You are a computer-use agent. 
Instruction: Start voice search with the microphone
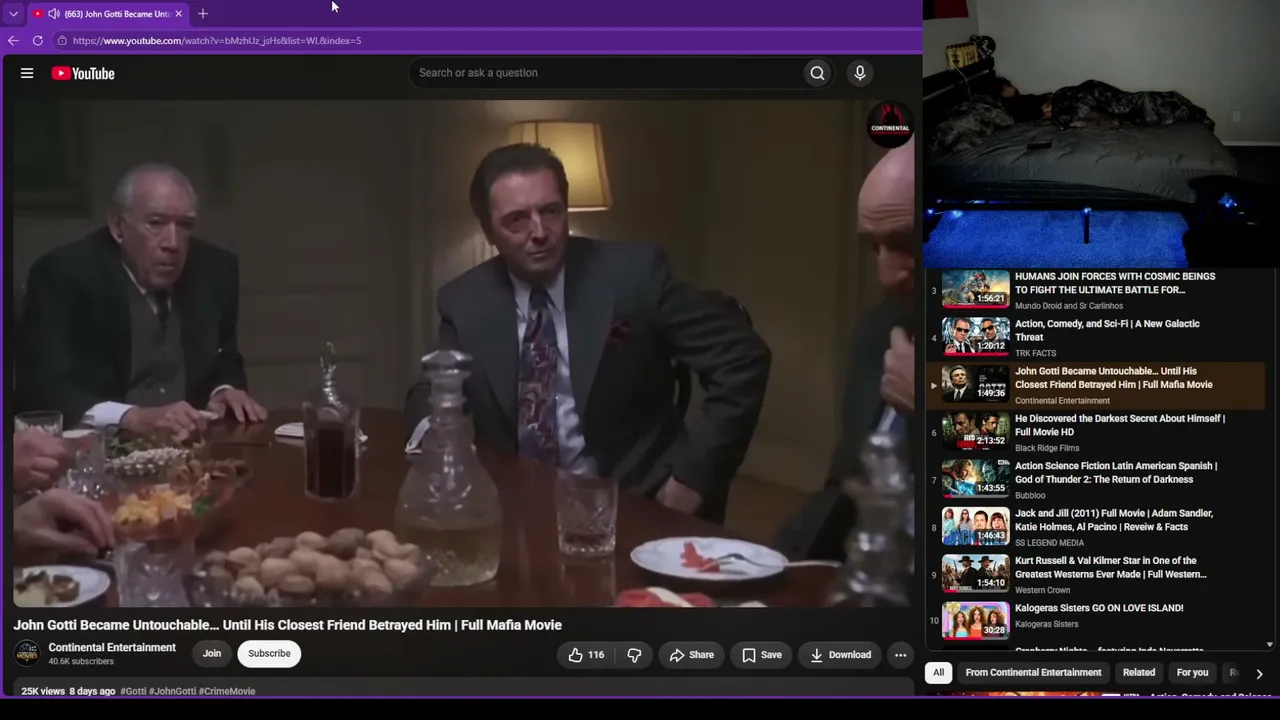pos(859,73)
